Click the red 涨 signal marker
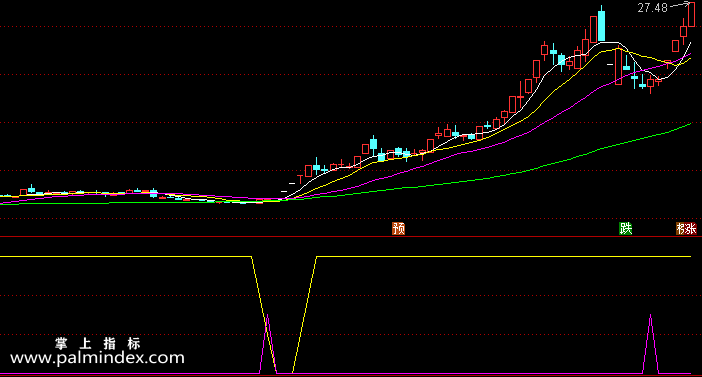702x377 pixels. coord(690,229)
